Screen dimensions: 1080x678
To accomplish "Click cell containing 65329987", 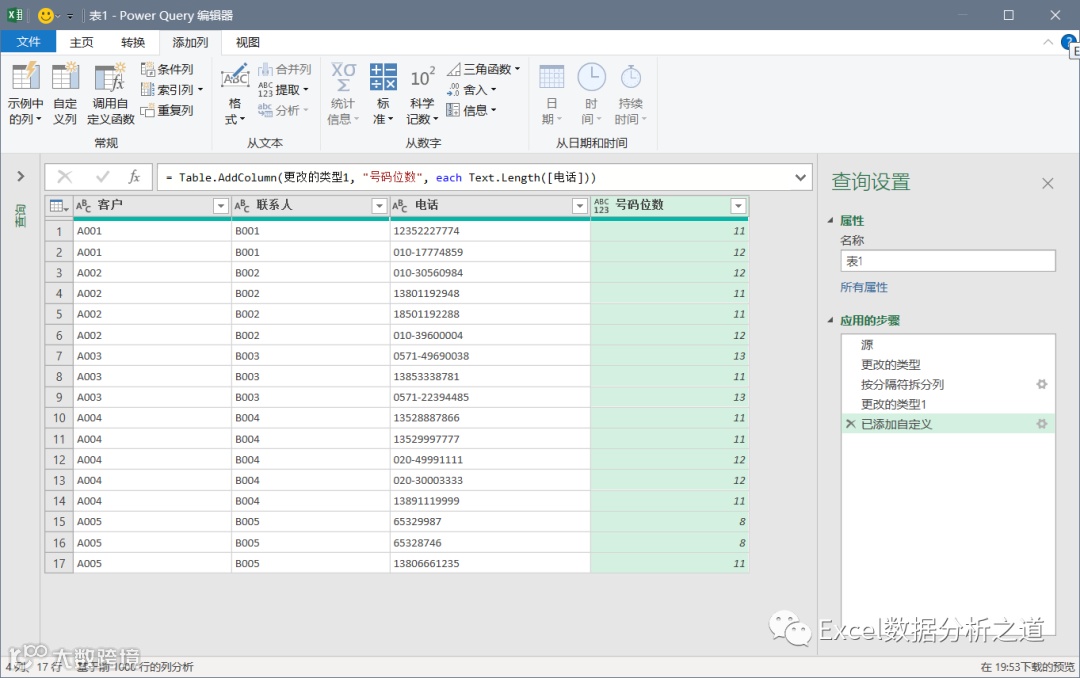I will click(x=490, y=522).
